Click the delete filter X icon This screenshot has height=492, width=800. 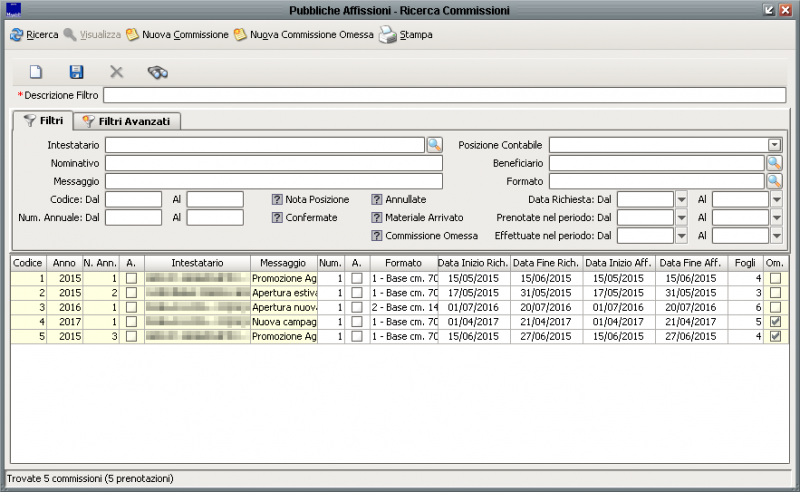click(116, 72)
